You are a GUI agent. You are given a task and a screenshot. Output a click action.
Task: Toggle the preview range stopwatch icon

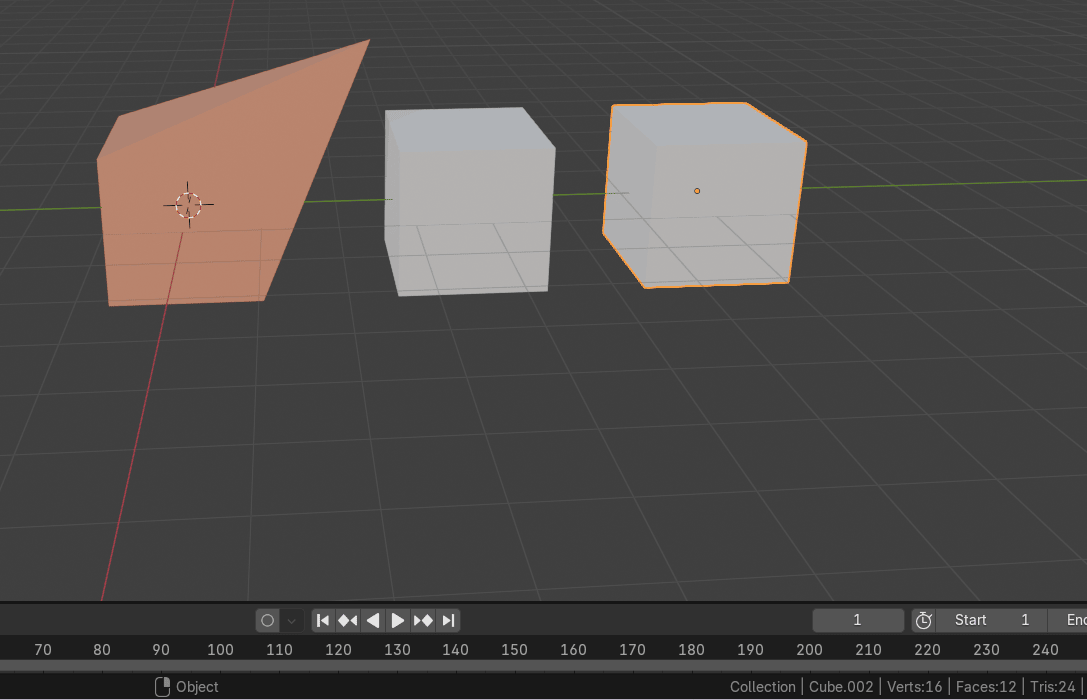coord(923,620)
